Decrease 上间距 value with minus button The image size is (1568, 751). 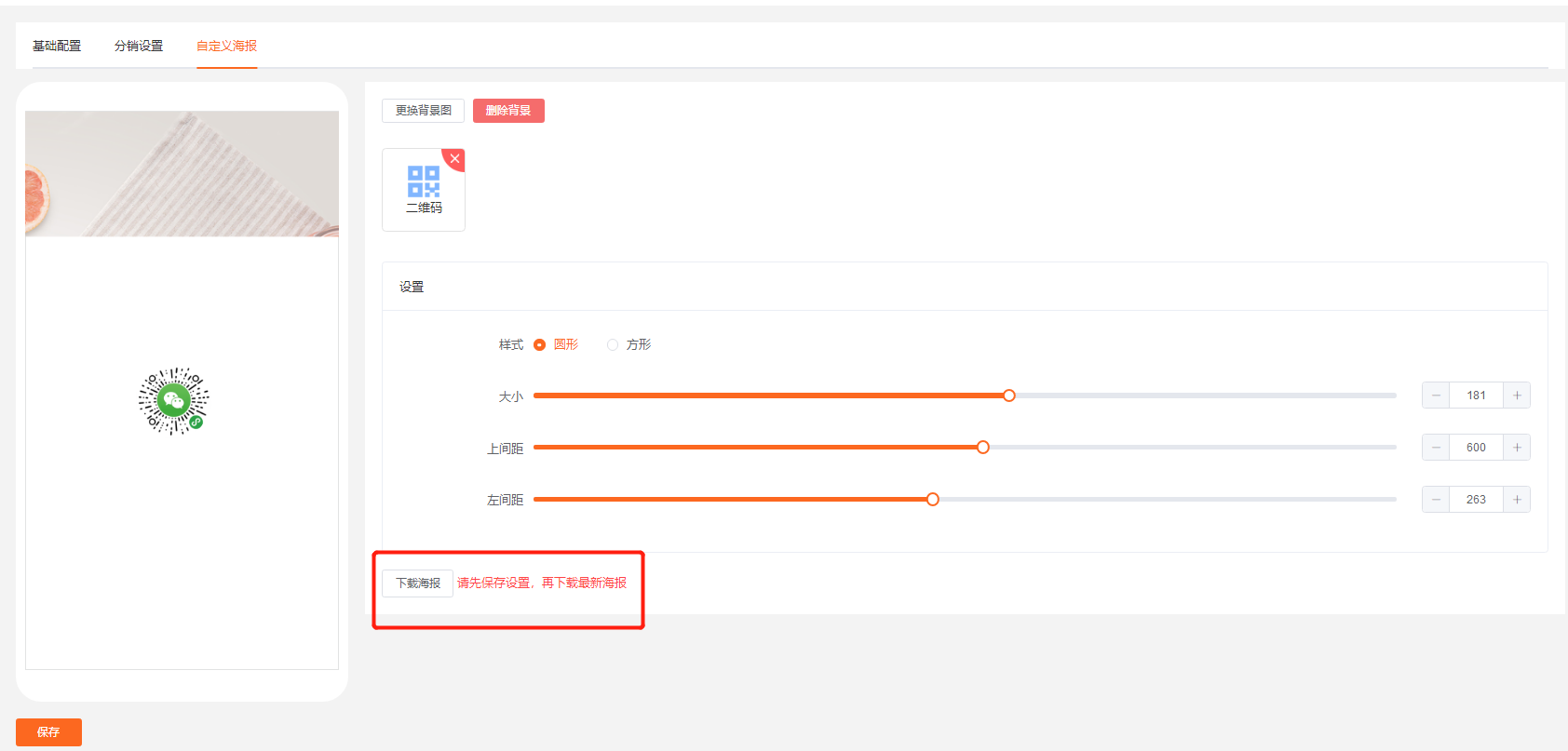point(1436,448)
